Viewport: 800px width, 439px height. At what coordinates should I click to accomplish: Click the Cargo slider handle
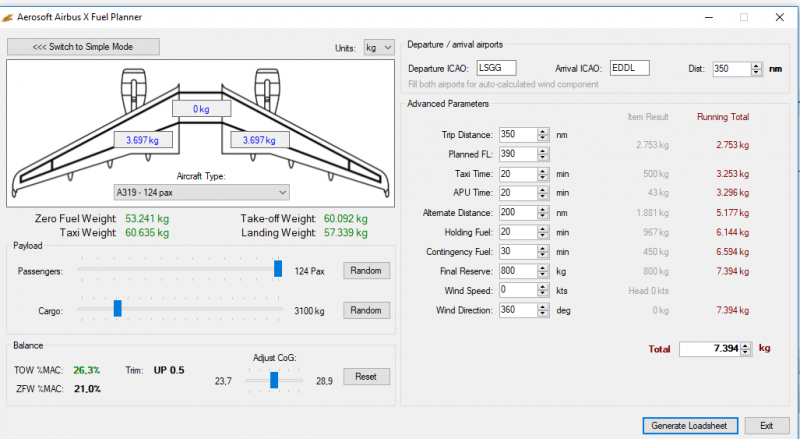[118, 308]
